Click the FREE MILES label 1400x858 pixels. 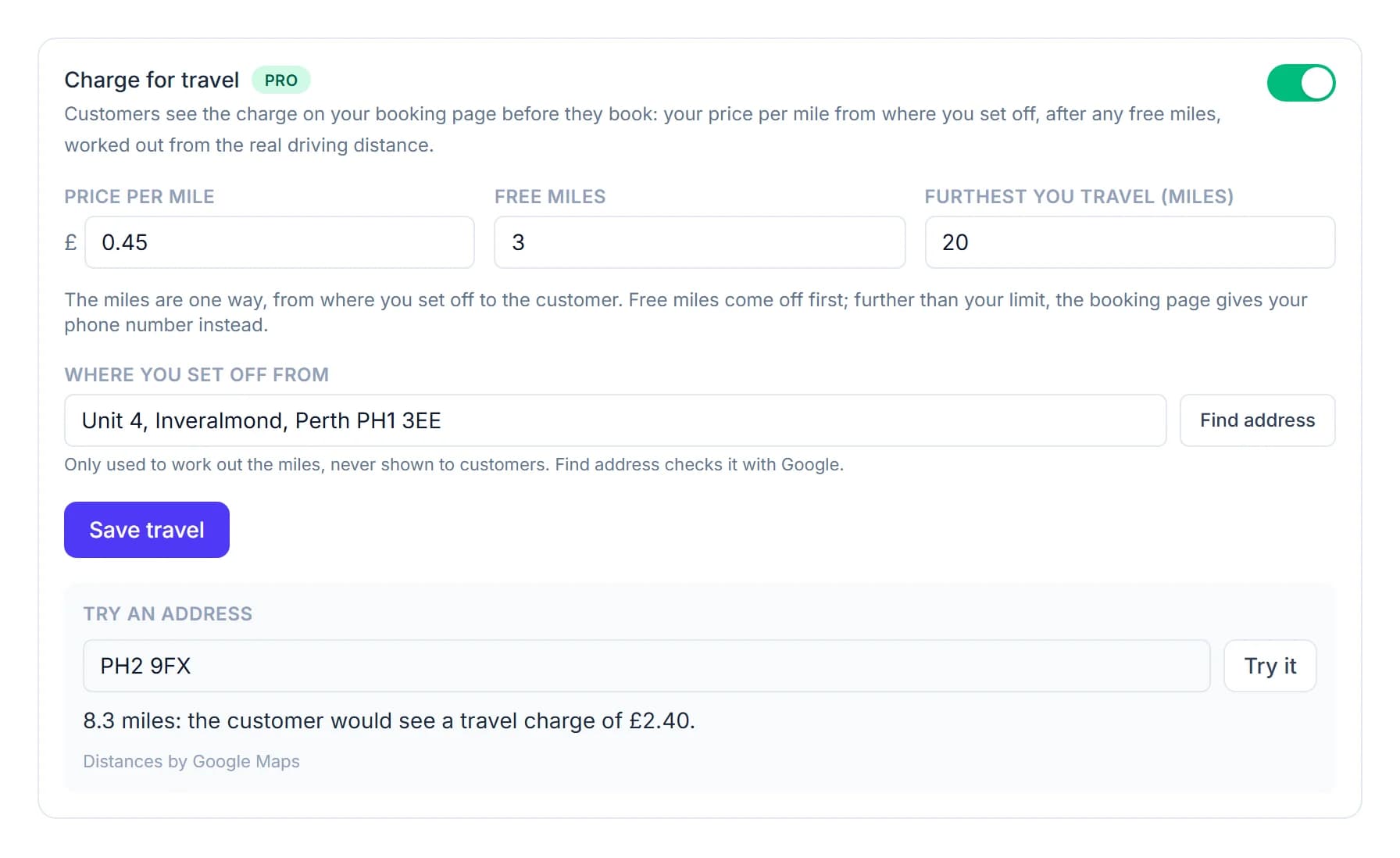(x=550, y=196)
